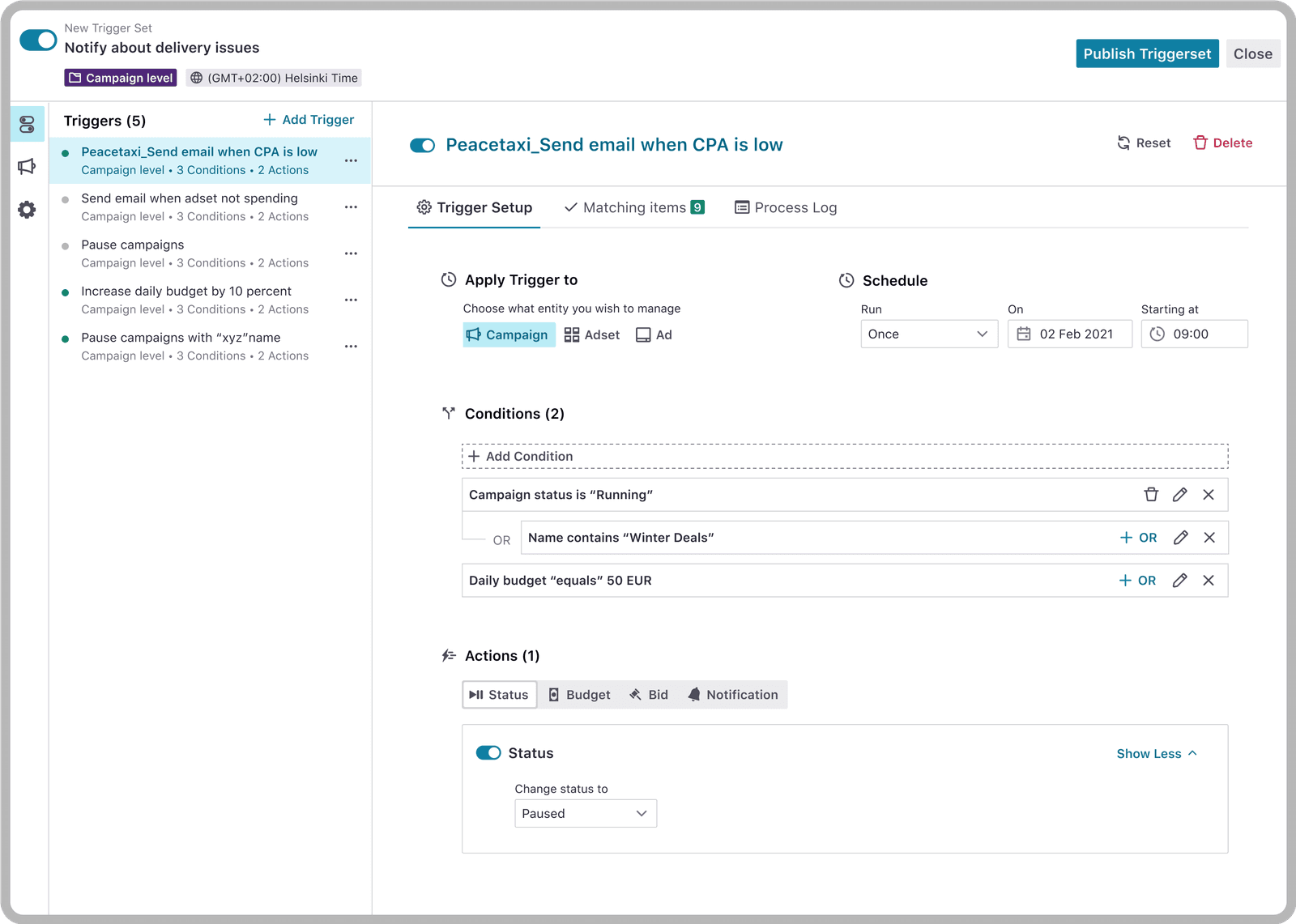Select the Bid action tab
Screen dimensions: 1296x924
[649, 695]
